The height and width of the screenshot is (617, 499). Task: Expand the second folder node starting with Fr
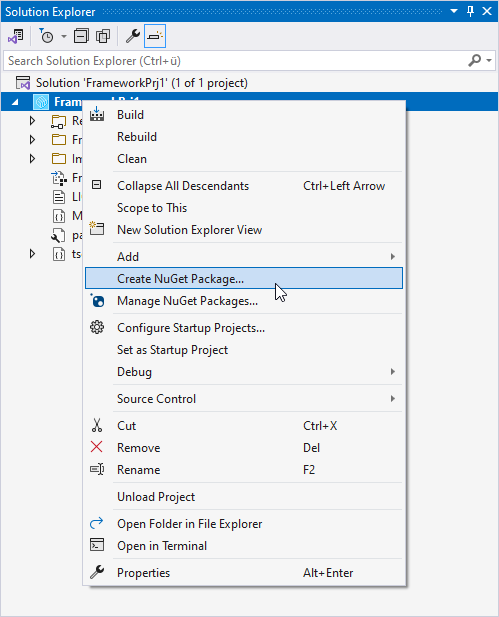[32, 140]
